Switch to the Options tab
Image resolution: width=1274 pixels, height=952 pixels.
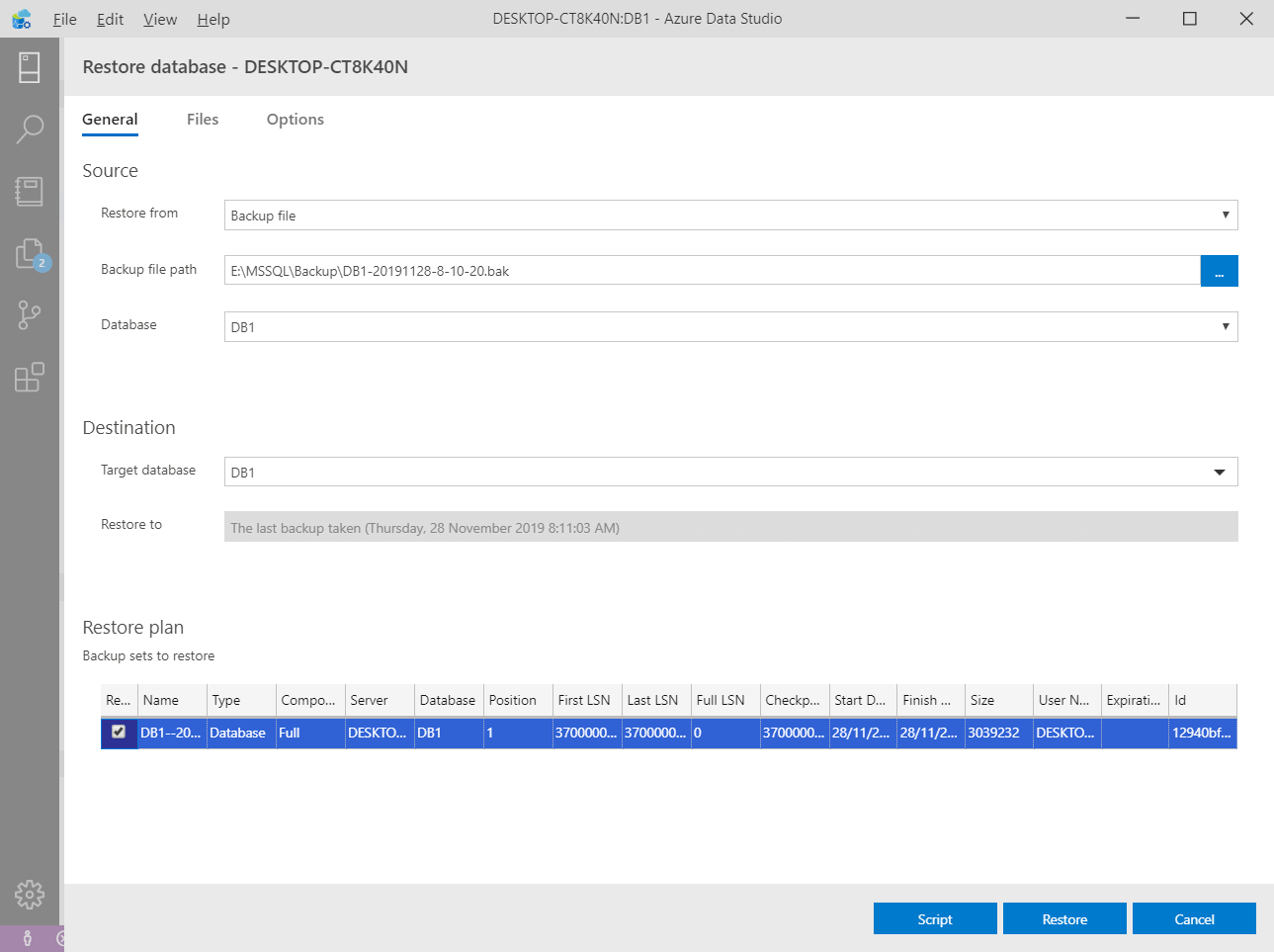click(296, 120)
